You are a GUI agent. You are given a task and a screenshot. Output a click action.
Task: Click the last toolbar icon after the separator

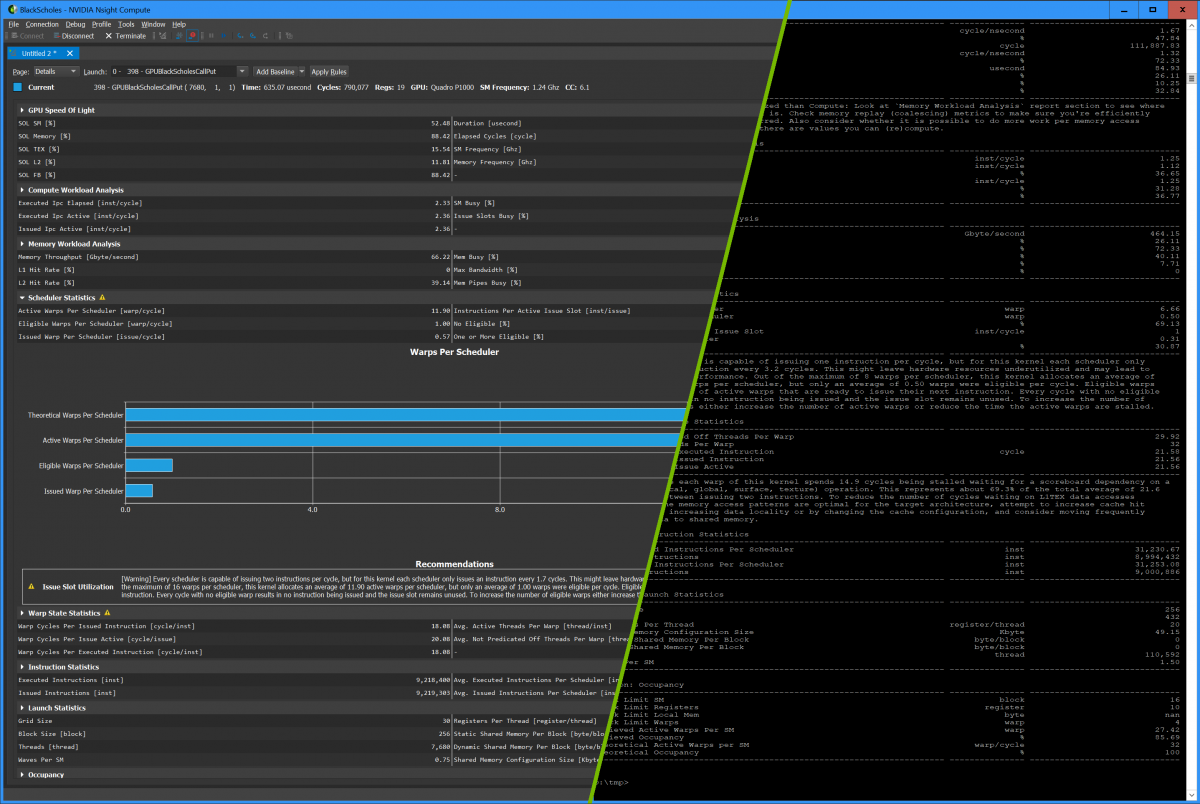[x=289, y=36]
